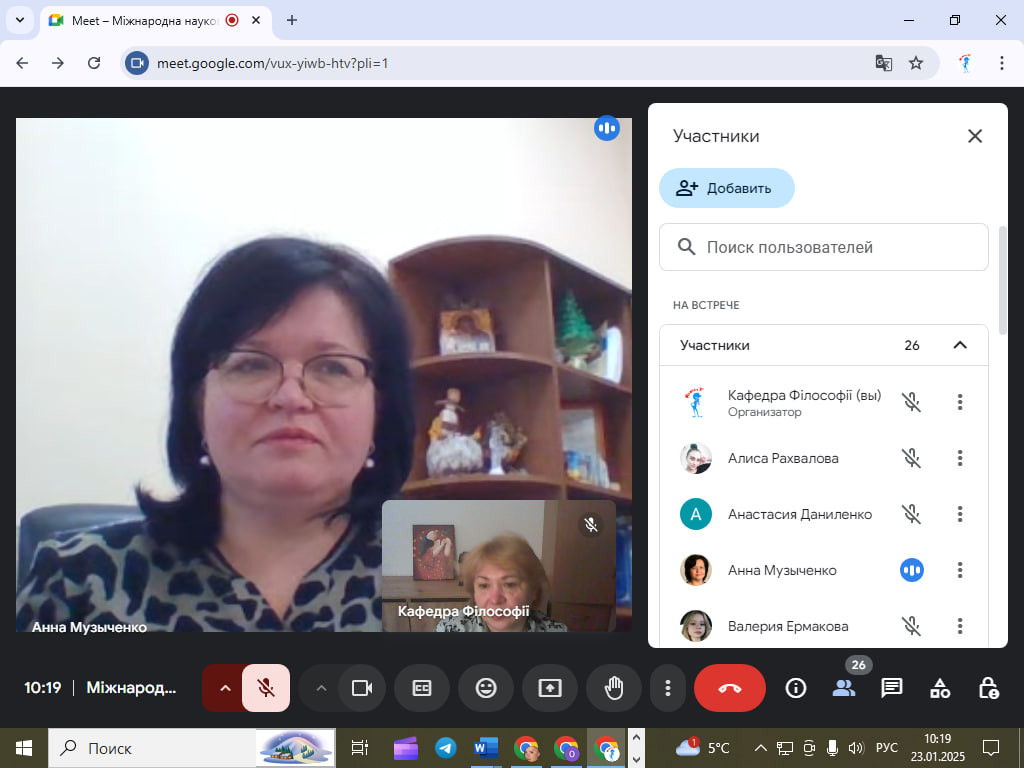Open audio settings arrow beside microphone button

pyautogui.click(x=225, y=688)
